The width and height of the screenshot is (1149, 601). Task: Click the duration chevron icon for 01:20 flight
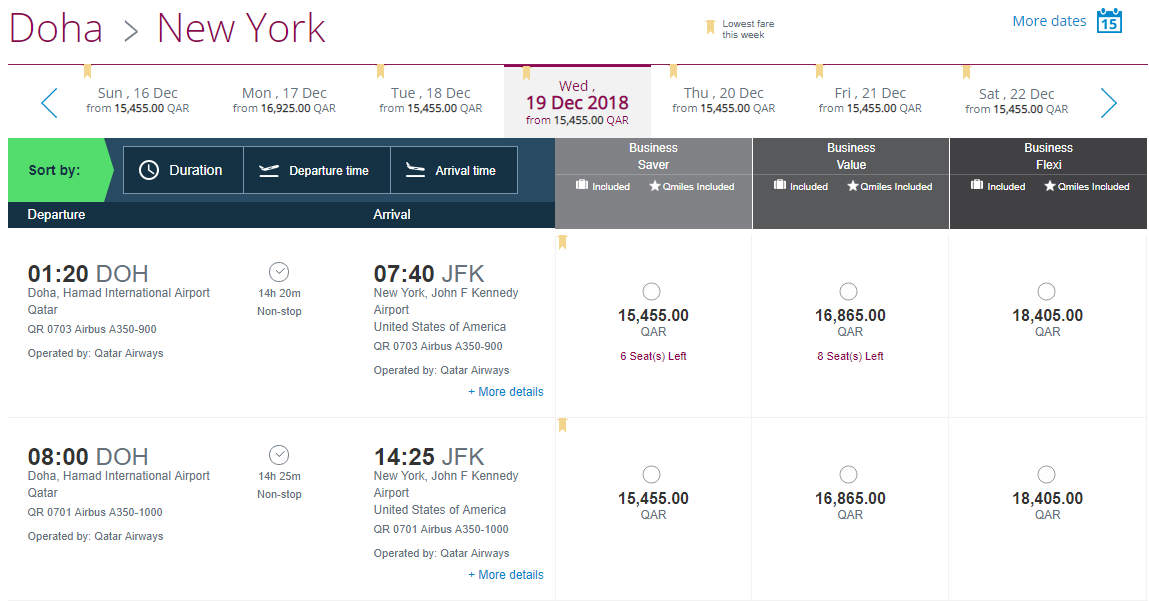point(279,272)
